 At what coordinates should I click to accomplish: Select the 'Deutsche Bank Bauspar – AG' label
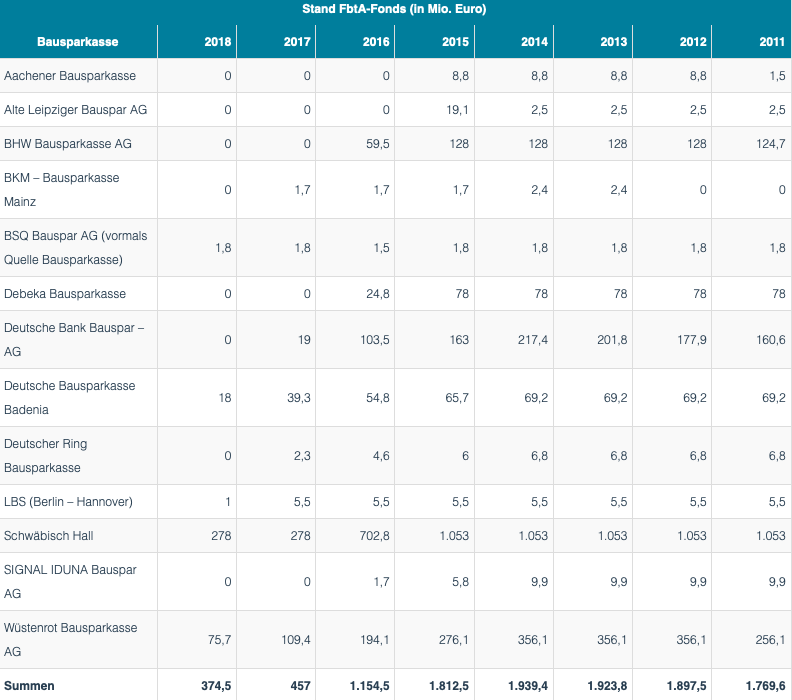click(x=74, y=340)
